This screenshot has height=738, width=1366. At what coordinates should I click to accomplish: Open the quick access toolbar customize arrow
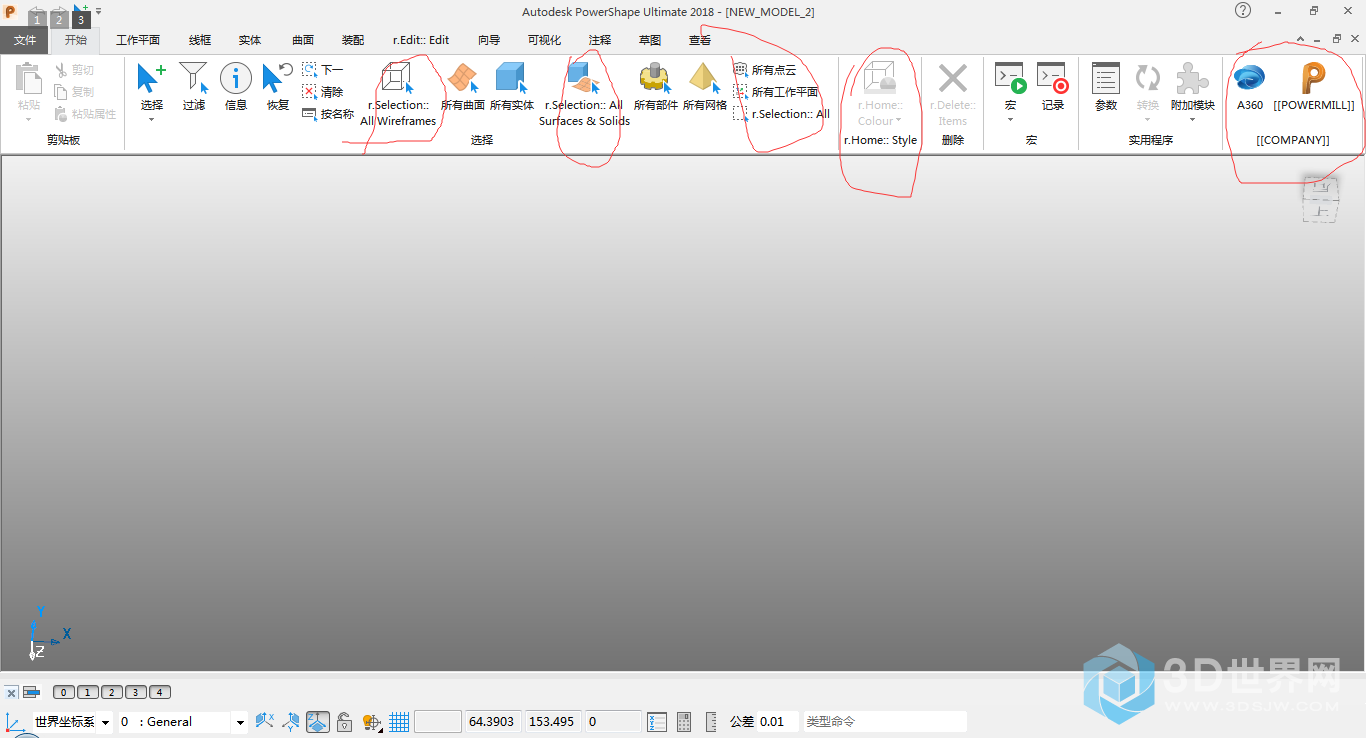pos(98,10)
